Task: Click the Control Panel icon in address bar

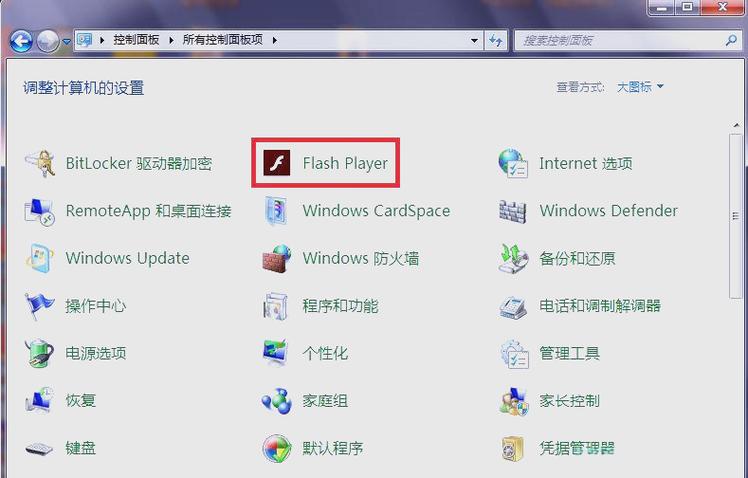Action: (x=84, y=40)
